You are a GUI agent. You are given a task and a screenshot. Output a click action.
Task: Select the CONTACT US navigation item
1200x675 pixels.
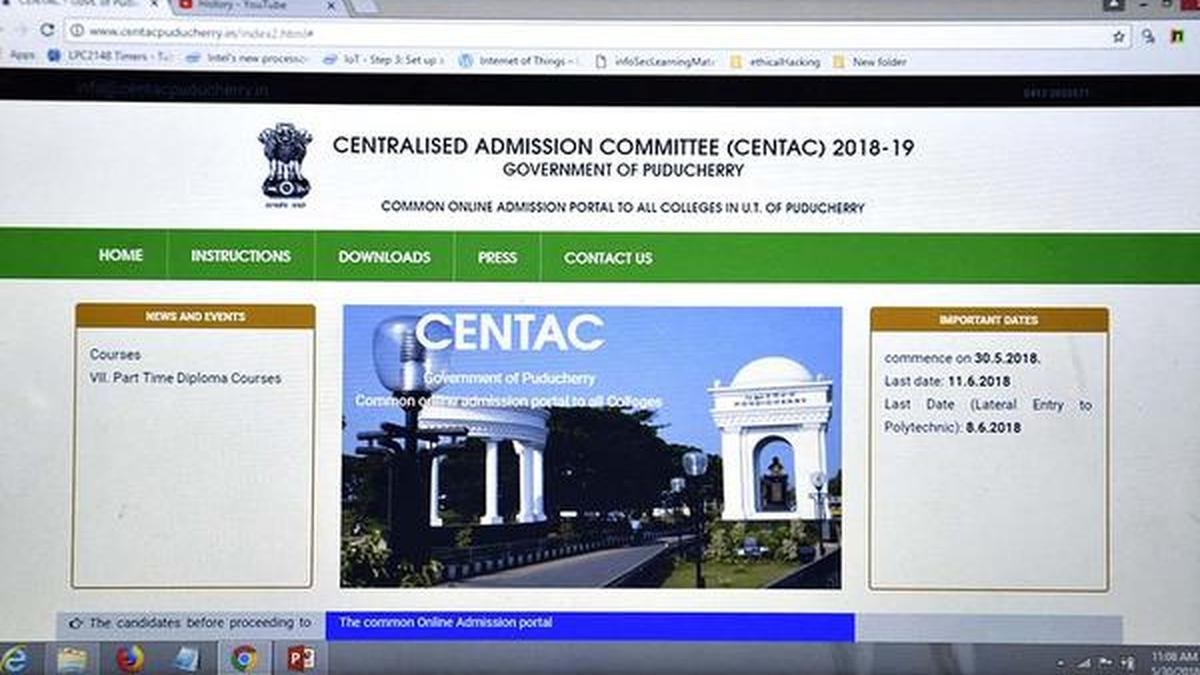pyautogui.click(x=607, y=258)
